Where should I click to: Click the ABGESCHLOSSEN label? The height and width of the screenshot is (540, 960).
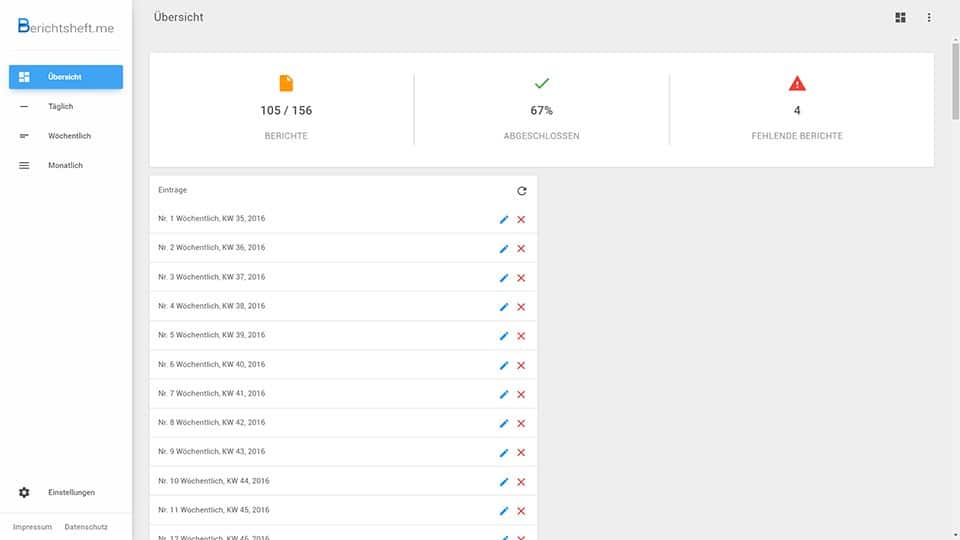click(542, 136)
